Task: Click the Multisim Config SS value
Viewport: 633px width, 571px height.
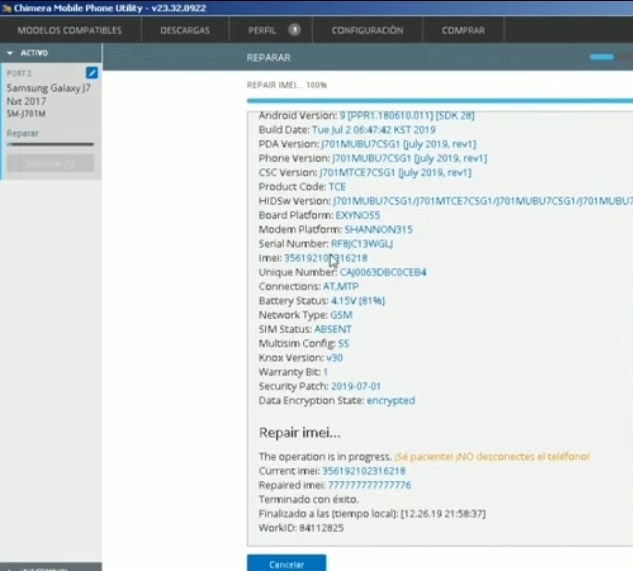Action: click(344, 343)
